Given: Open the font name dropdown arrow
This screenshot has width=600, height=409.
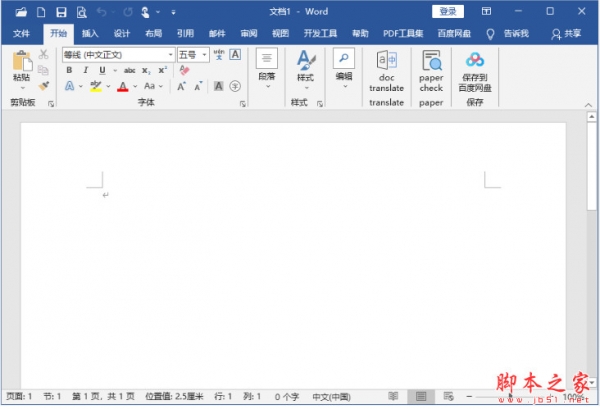Looking at the screenshot, I should point(171,55).
